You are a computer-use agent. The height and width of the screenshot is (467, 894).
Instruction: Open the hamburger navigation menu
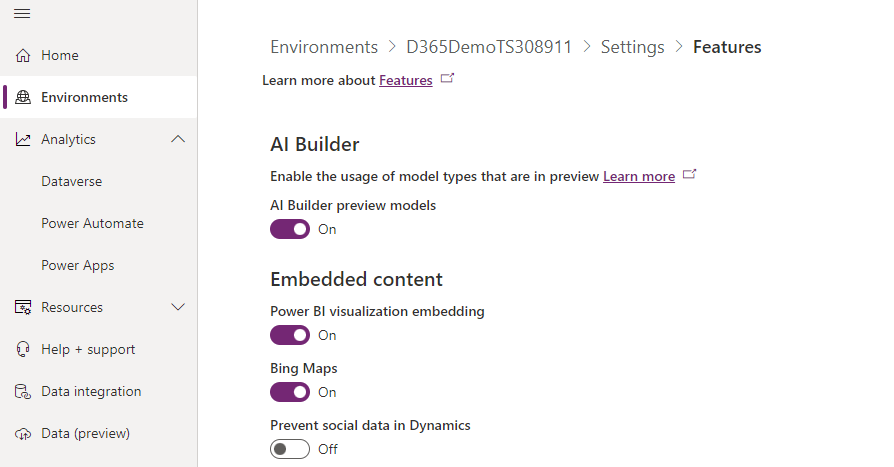(22, 14)
